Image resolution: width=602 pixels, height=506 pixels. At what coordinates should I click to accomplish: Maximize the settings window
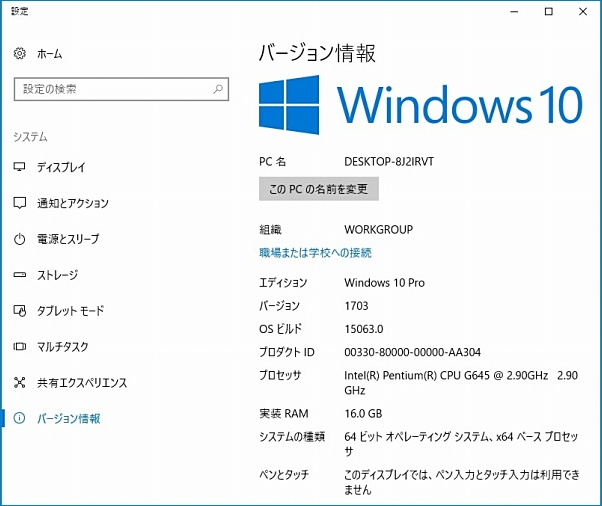coord(549,12)
